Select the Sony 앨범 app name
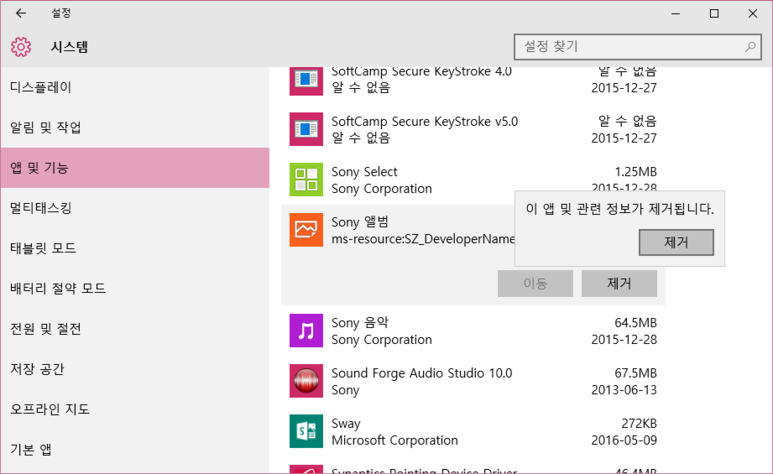The width and height of the screenshot is (773, 474). (360, 222)
